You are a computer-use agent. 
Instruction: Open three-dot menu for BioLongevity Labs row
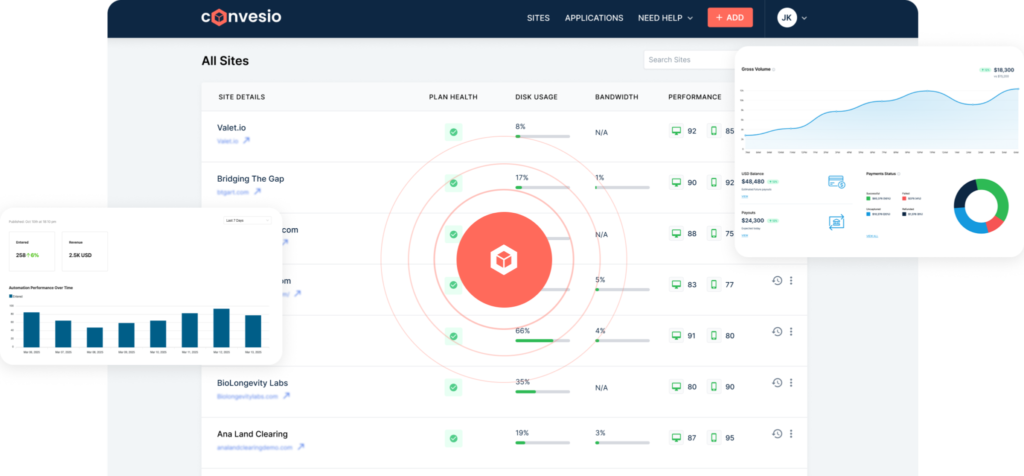tap(791, 383)
